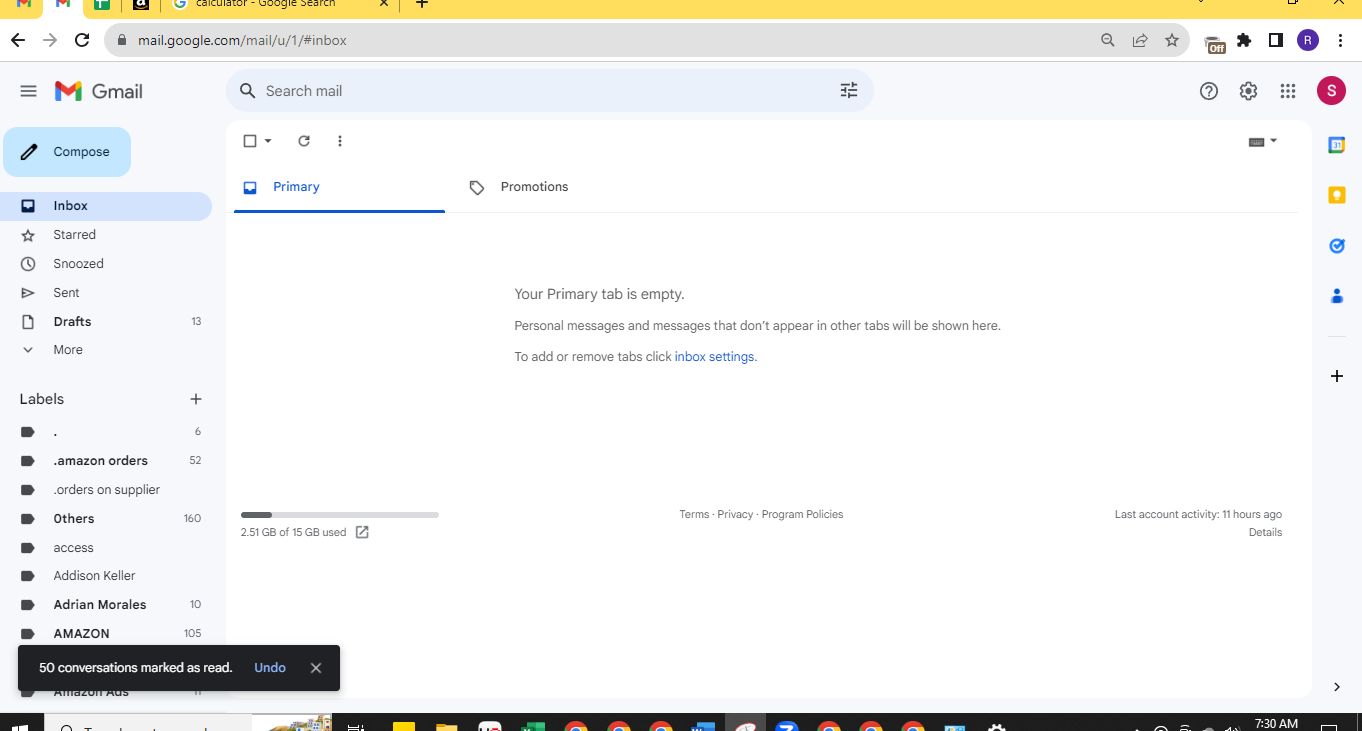Screen dimensions: 1362x731
Task: Expand More in the left sidebar
Action: (x=68, y=350)
